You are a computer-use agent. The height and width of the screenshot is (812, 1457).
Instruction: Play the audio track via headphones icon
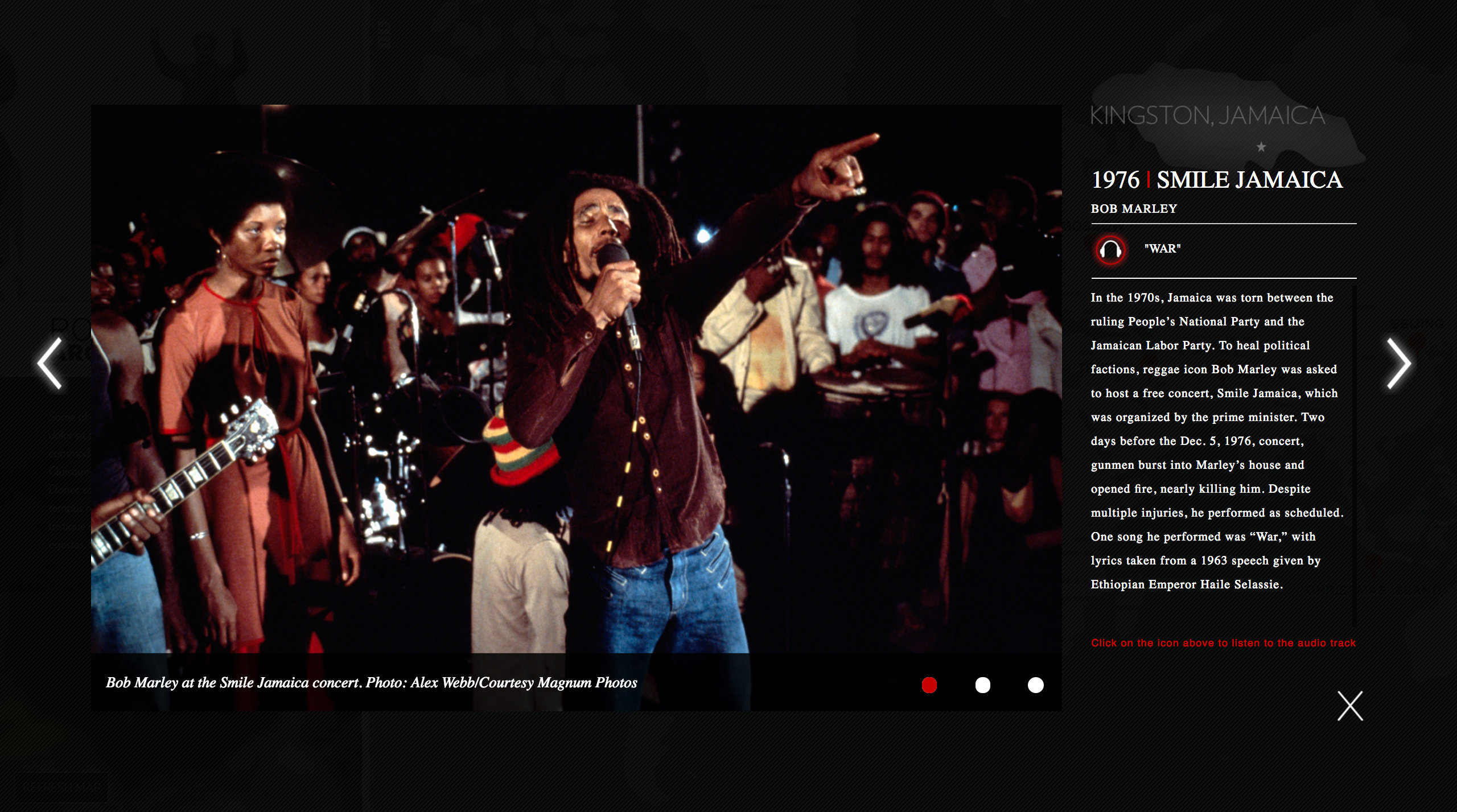pos(1110,250)
